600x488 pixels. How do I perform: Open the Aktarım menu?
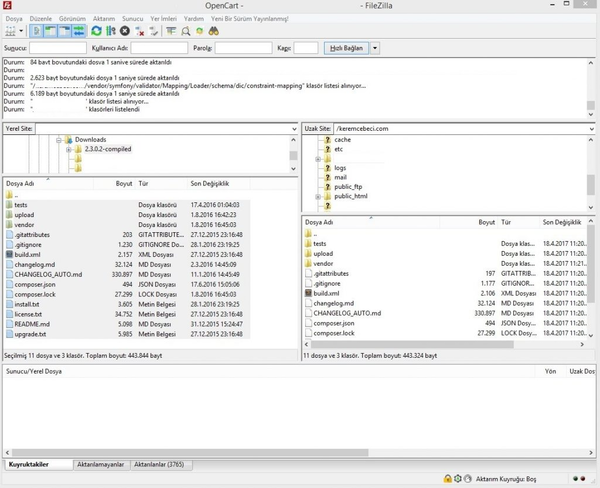pos(104,18)
